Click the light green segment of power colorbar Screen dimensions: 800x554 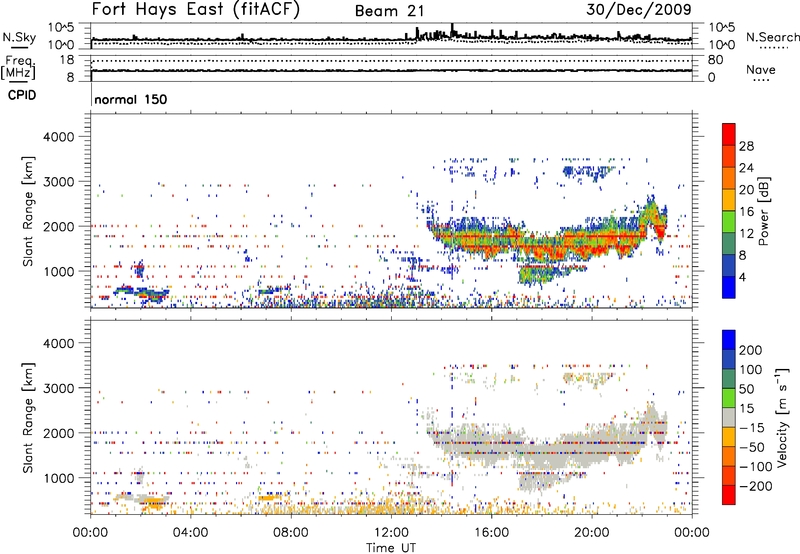tap(729, 222)
